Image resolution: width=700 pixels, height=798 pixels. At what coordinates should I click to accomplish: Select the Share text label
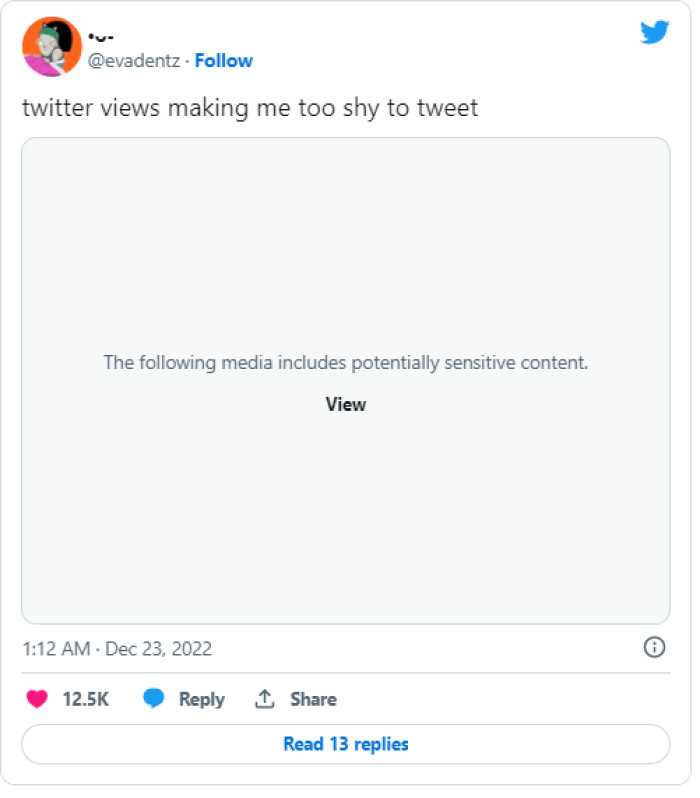click(313, 699)
